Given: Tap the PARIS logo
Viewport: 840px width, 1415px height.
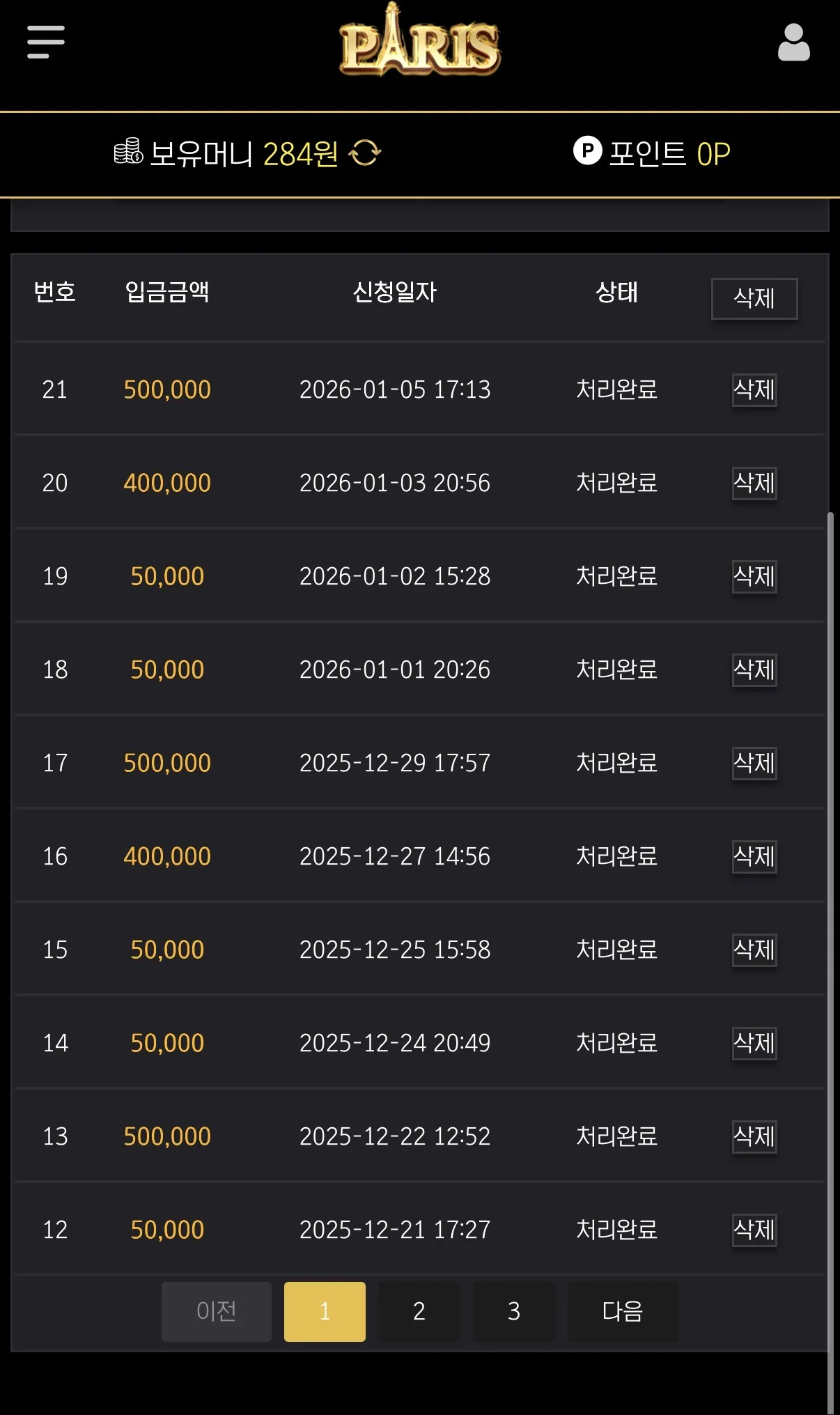Looking at the screenshot, I should 420,40.
